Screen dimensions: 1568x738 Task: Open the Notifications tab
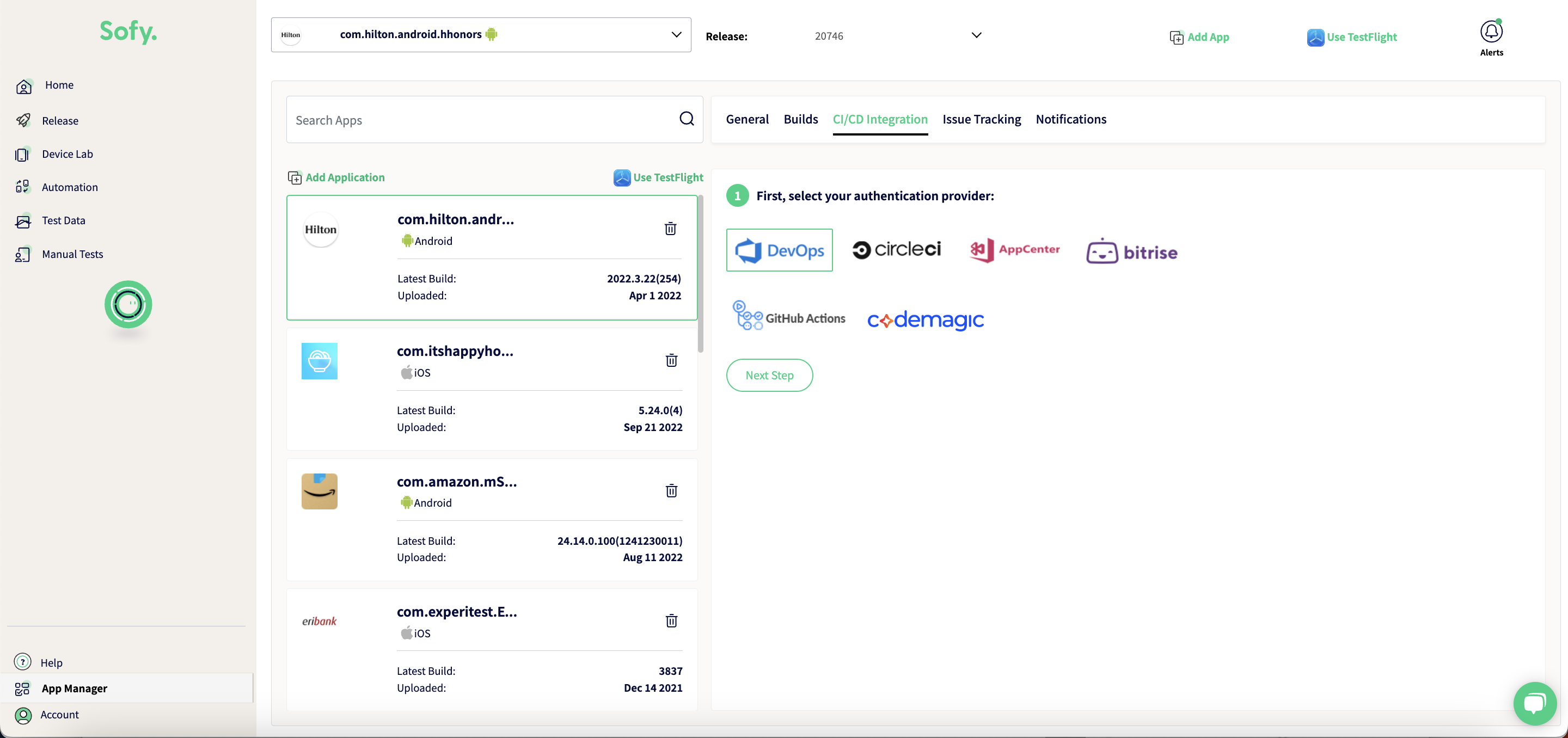pyautogui.click(x=1071, y=119)
